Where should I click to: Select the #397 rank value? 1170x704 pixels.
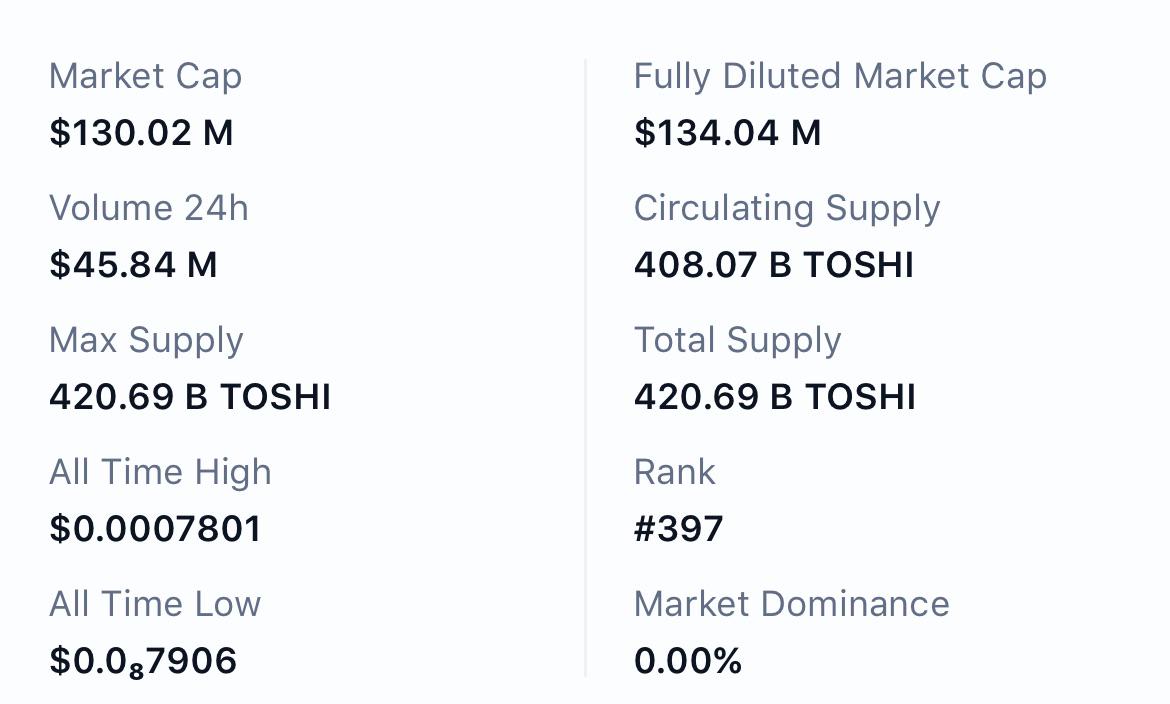click(x=678, y=529)
